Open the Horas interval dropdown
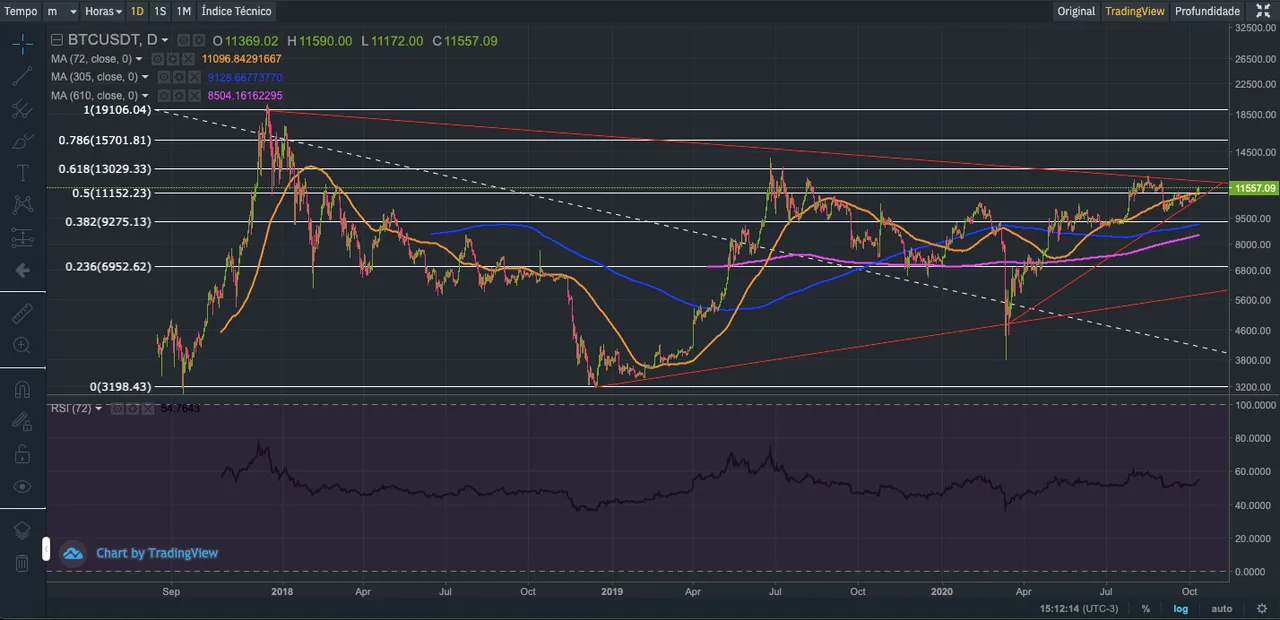1280x620 pixels. click(104, 11)
